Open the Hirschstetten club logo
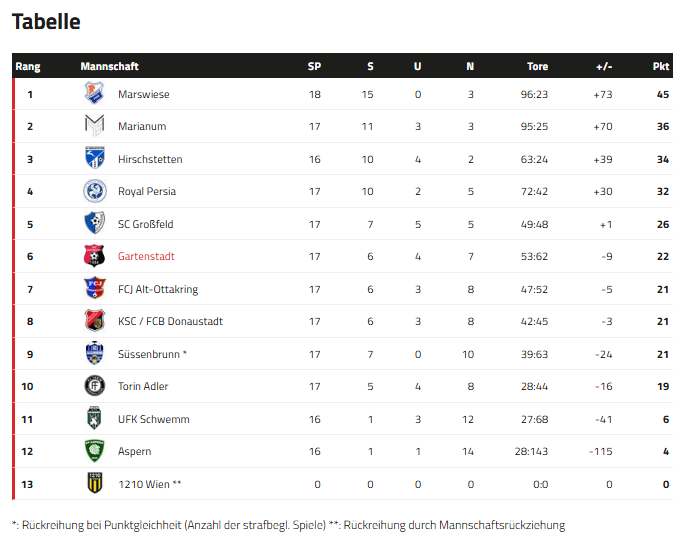The height and width of the screenshot is (541, 688). 94,159
